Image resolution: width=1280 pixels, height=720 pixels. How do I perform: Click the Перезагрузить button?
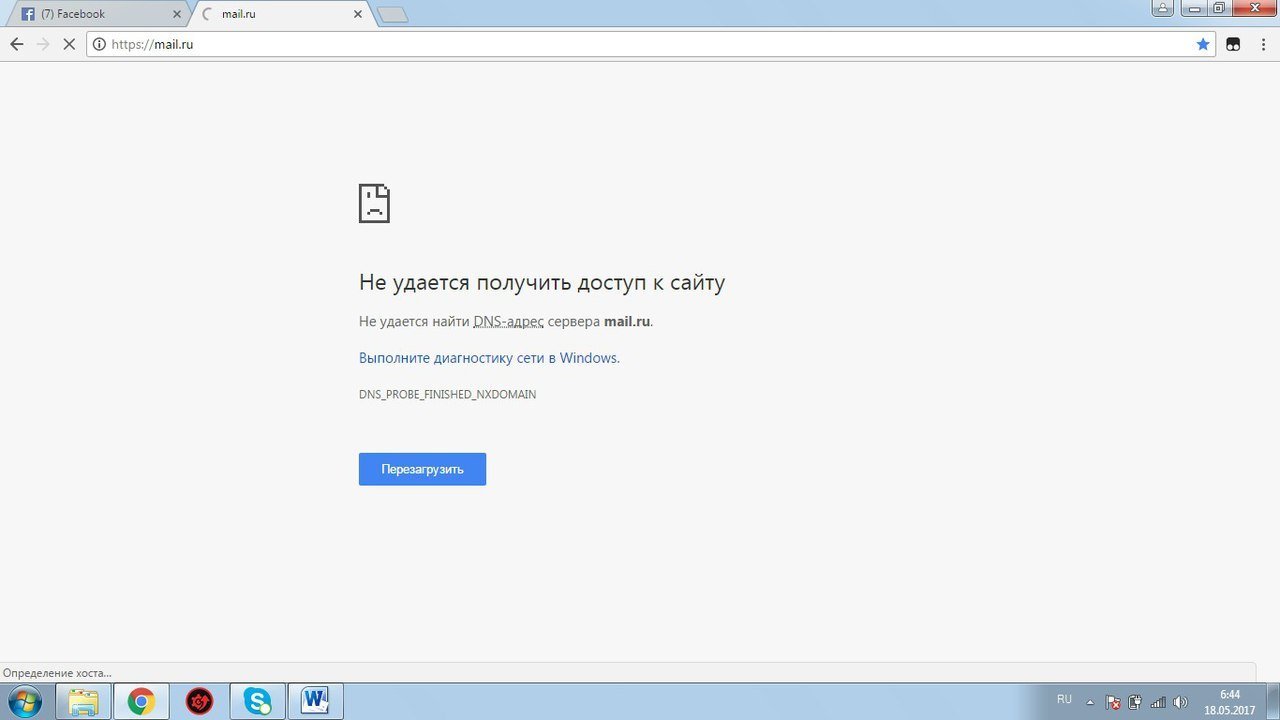[x=422, y=469]
